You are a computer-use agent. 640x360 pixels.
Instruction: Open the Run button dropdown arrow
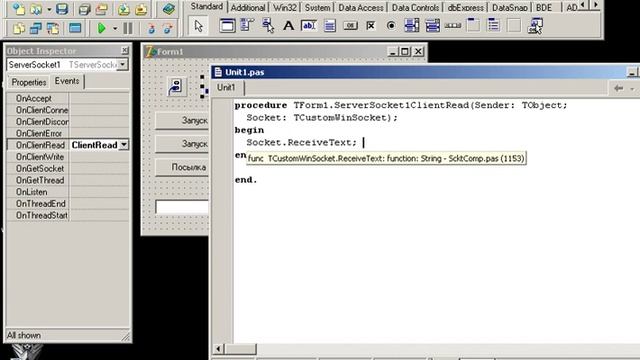[x=115, y=29]
